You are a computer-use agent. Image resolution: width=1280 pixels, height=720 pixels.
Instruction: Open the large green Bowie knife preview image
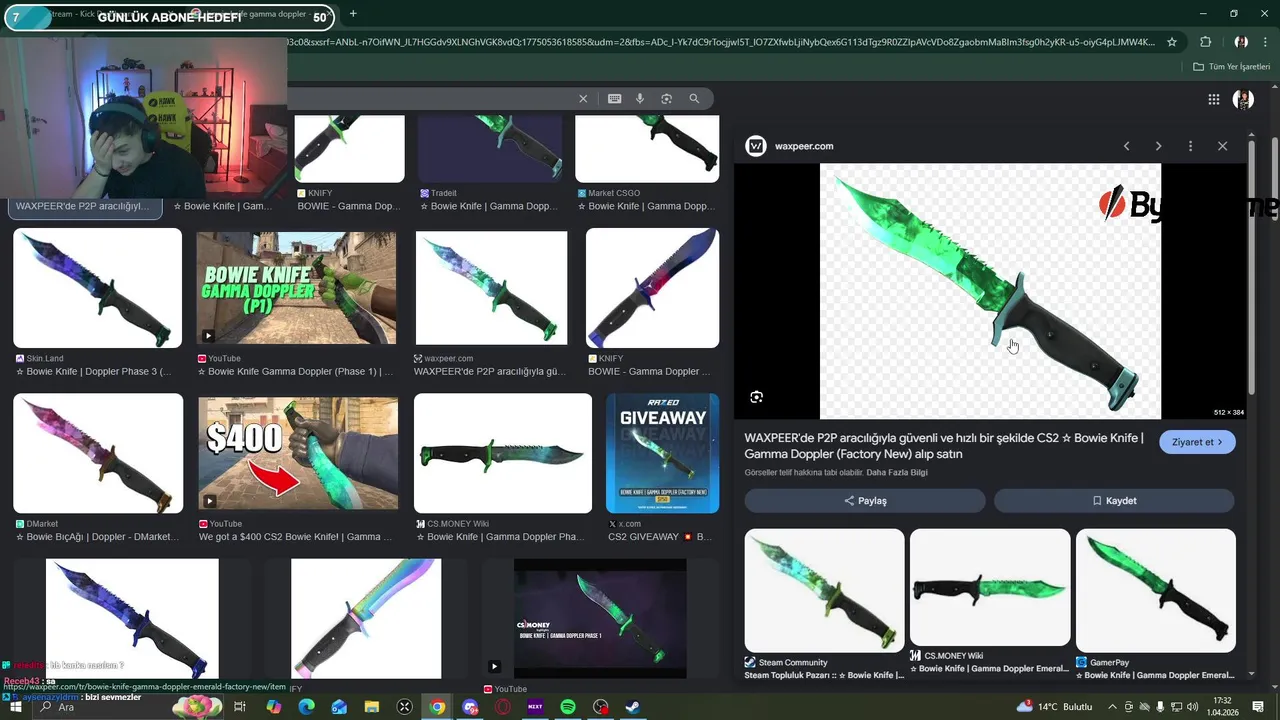pos(990,291)
